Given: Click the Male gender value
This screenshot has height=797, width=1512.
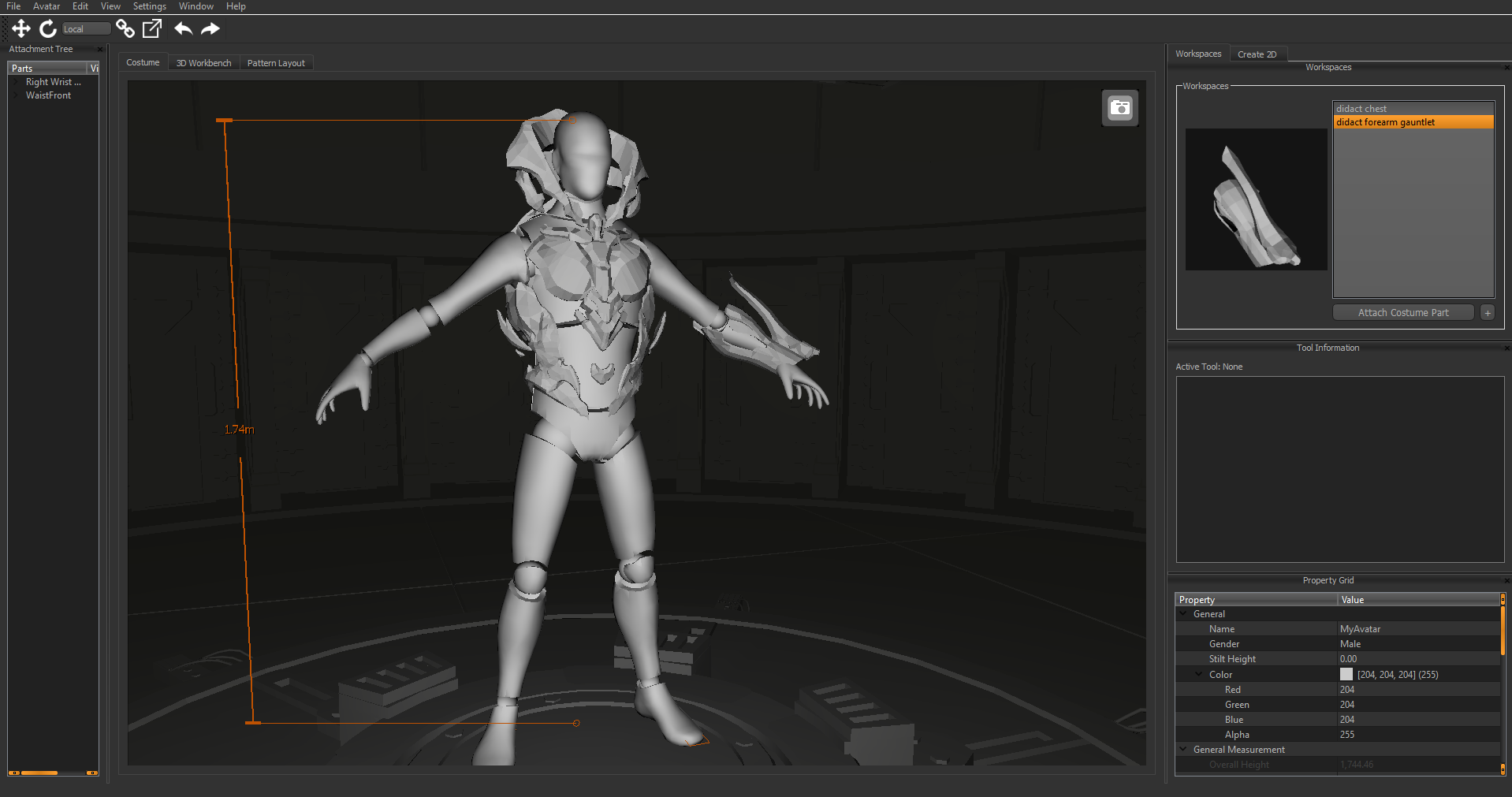Looking at the screenshot, I should point(1350,644).
